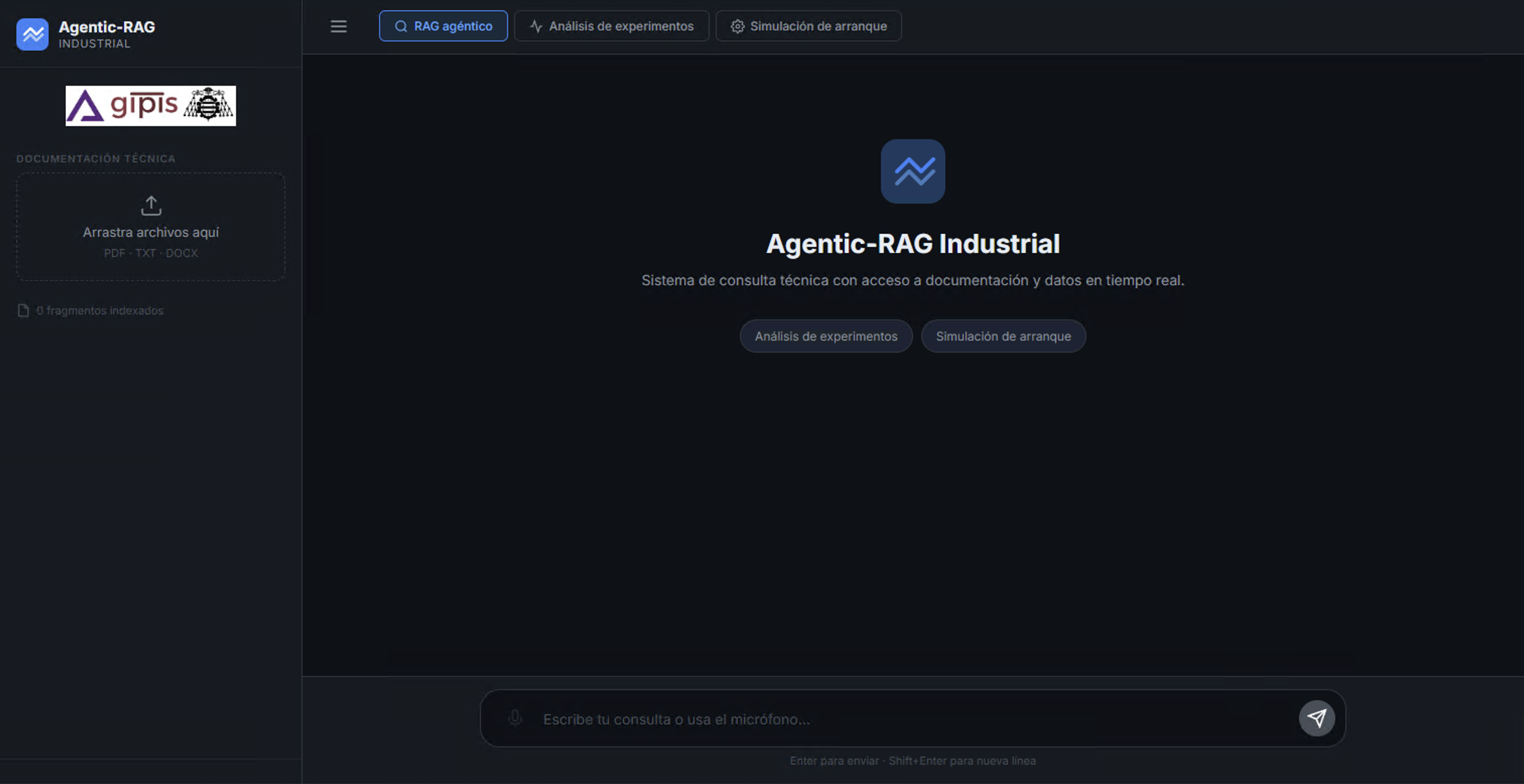The image size is (1524, 784).
Task: Click the 'Sistema de consulta técnica' subtitle text
Action: pos(913,281)
